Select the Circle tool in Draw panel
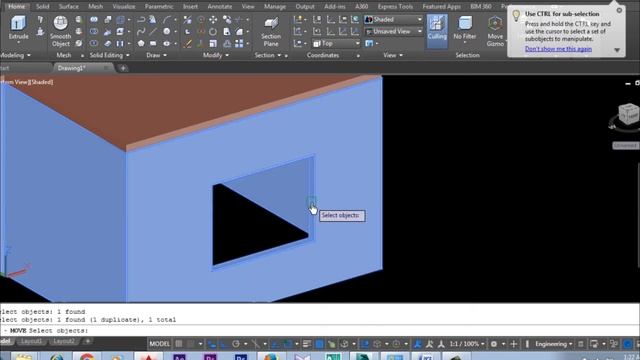This screenshot has width=640, height=360. [x=167, y=31]
